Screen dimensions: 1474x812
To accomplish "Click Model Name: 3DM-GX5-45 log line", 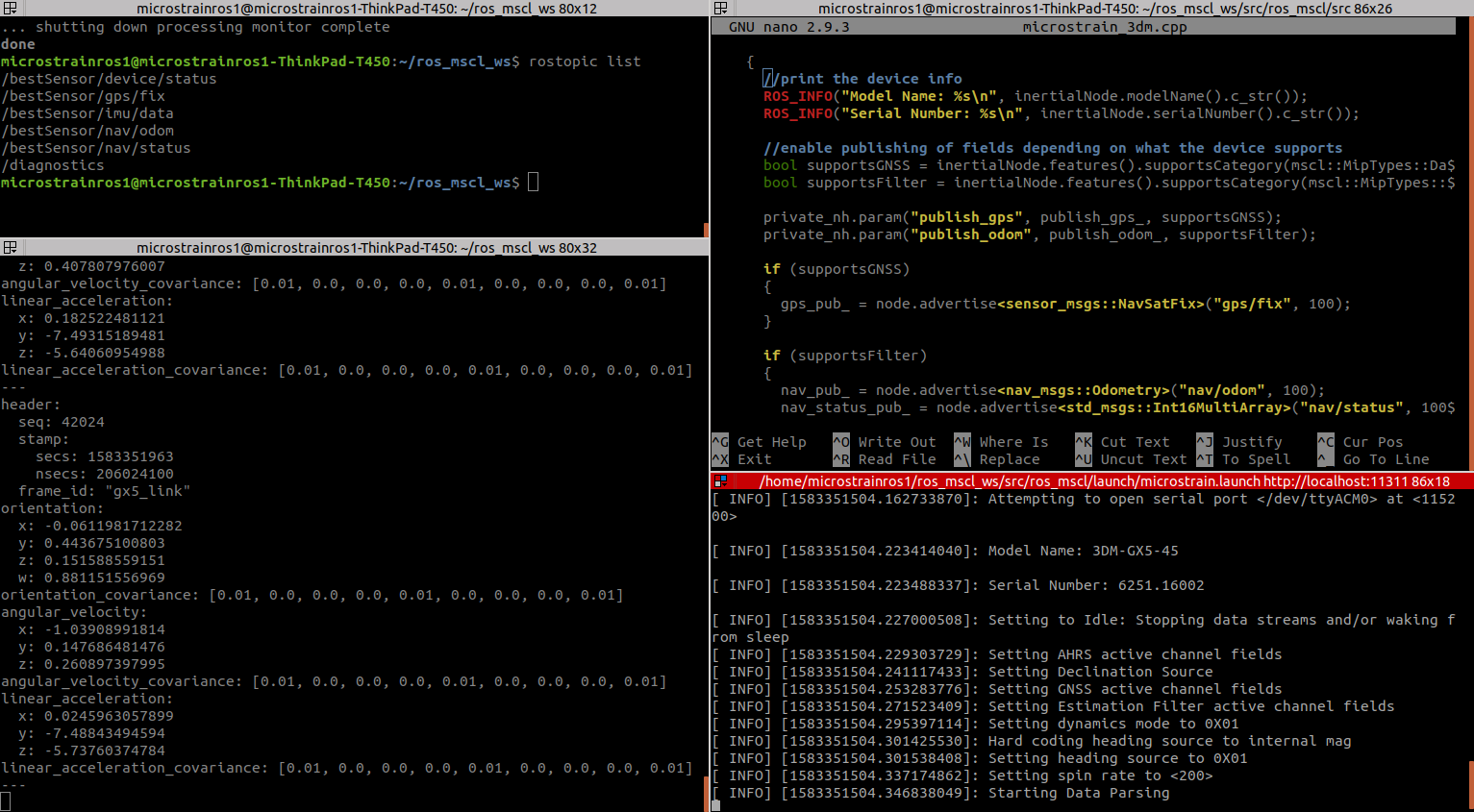I will tap(945, 551).
